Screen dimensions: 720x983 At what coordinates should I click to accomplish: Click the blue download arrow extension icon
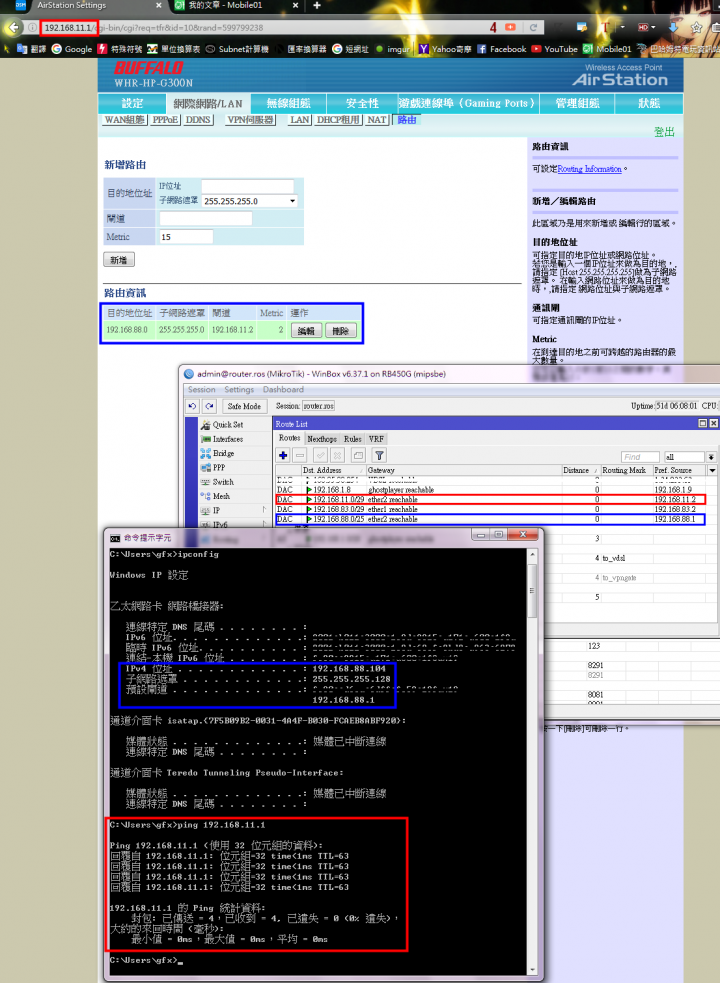click(673, 28)
